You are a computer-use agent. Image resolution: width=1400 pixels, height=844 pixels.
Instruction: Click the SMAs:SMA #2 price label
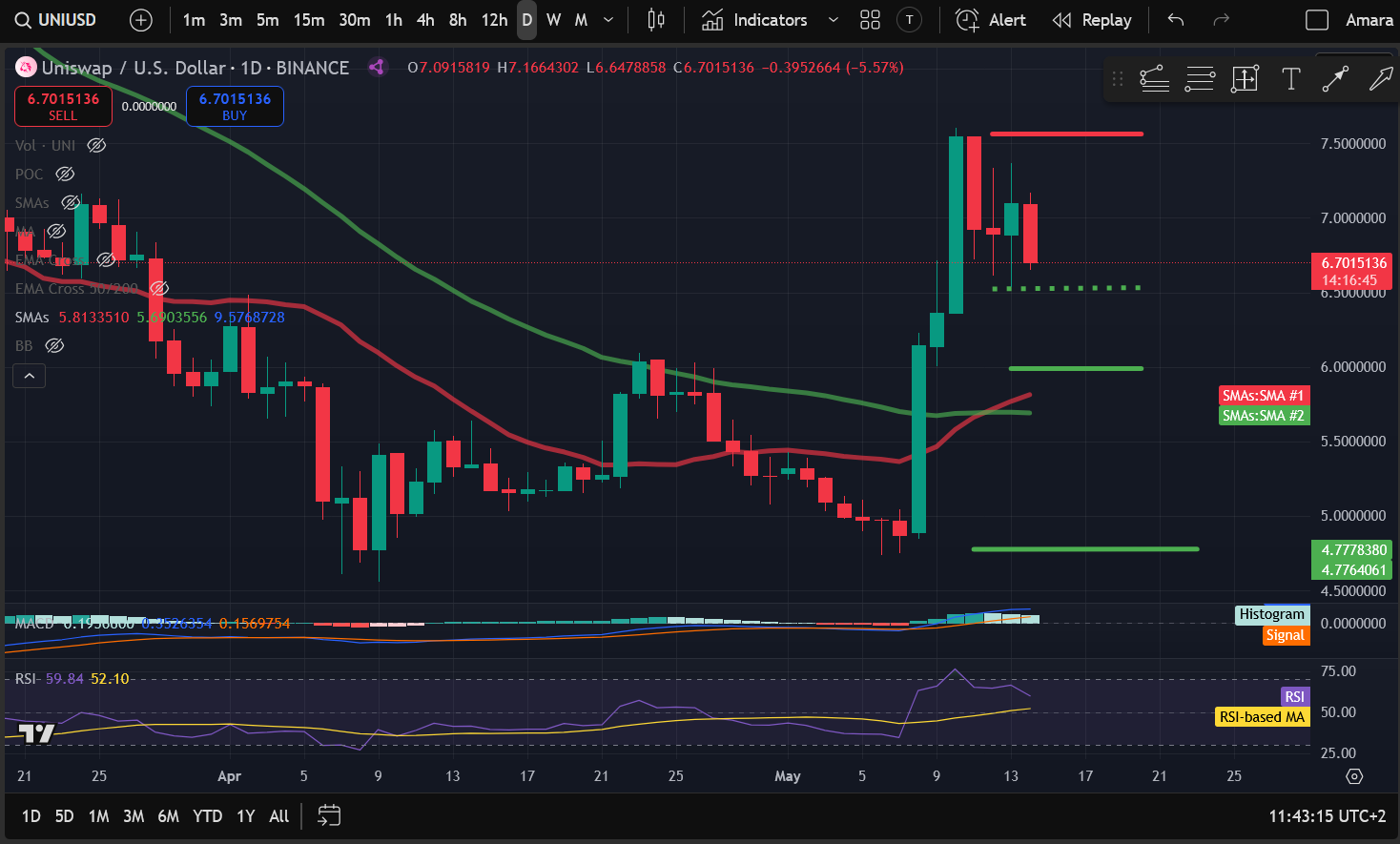pyautogui.click(x=1263, y=416)
